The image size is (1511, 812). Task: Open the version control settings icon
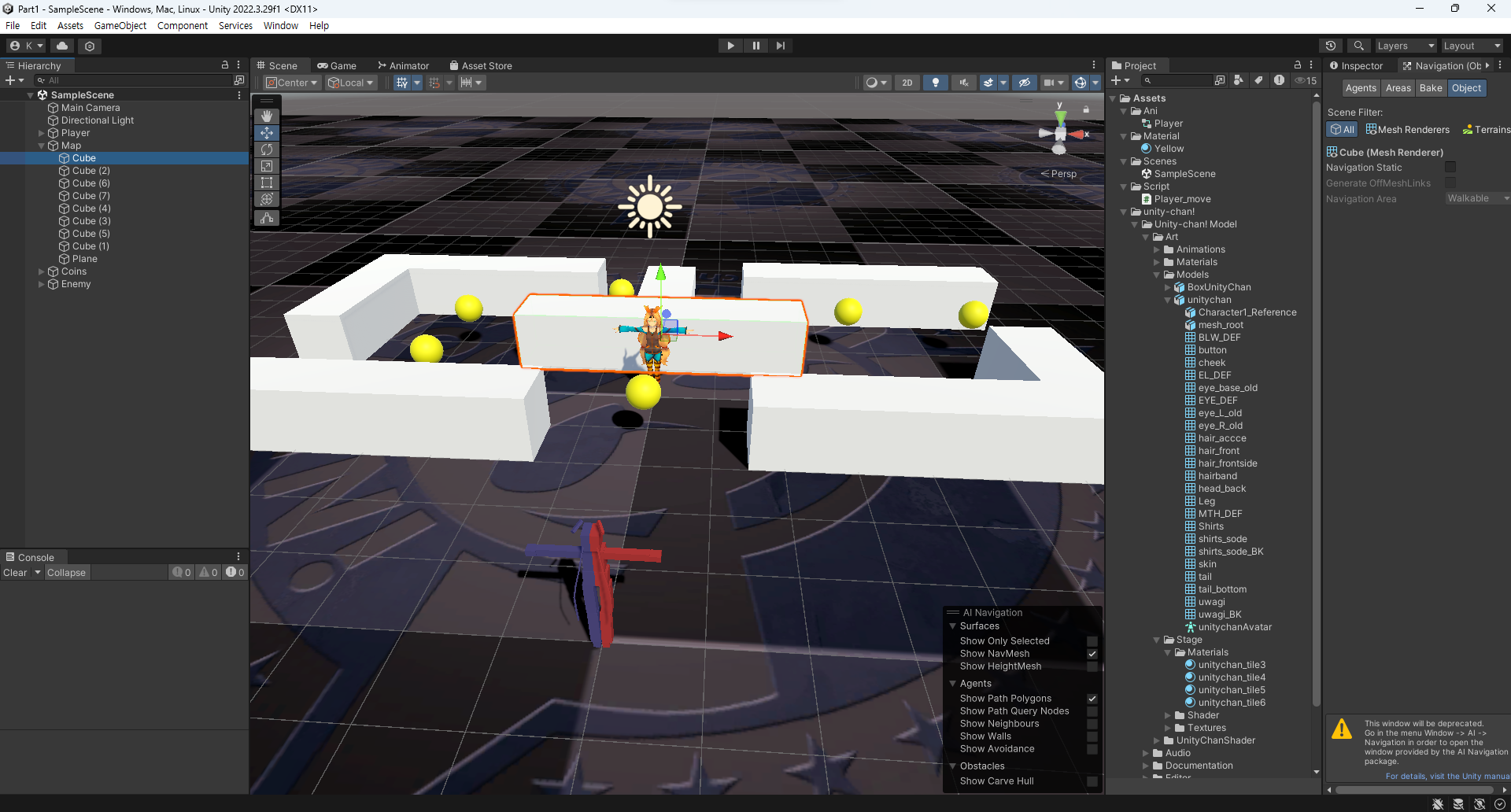coord(90,46)
